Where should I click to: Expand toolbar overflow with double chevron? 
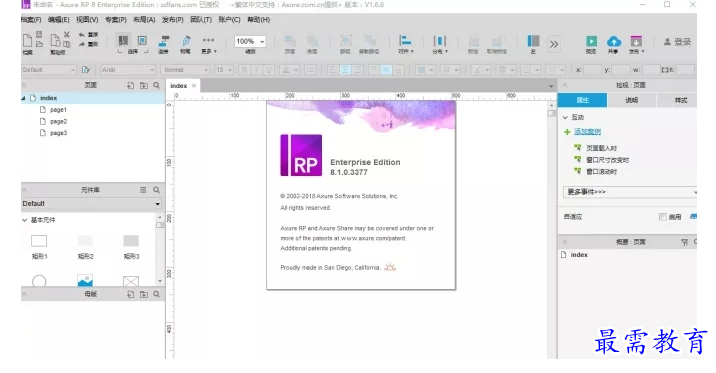[554, 44]
